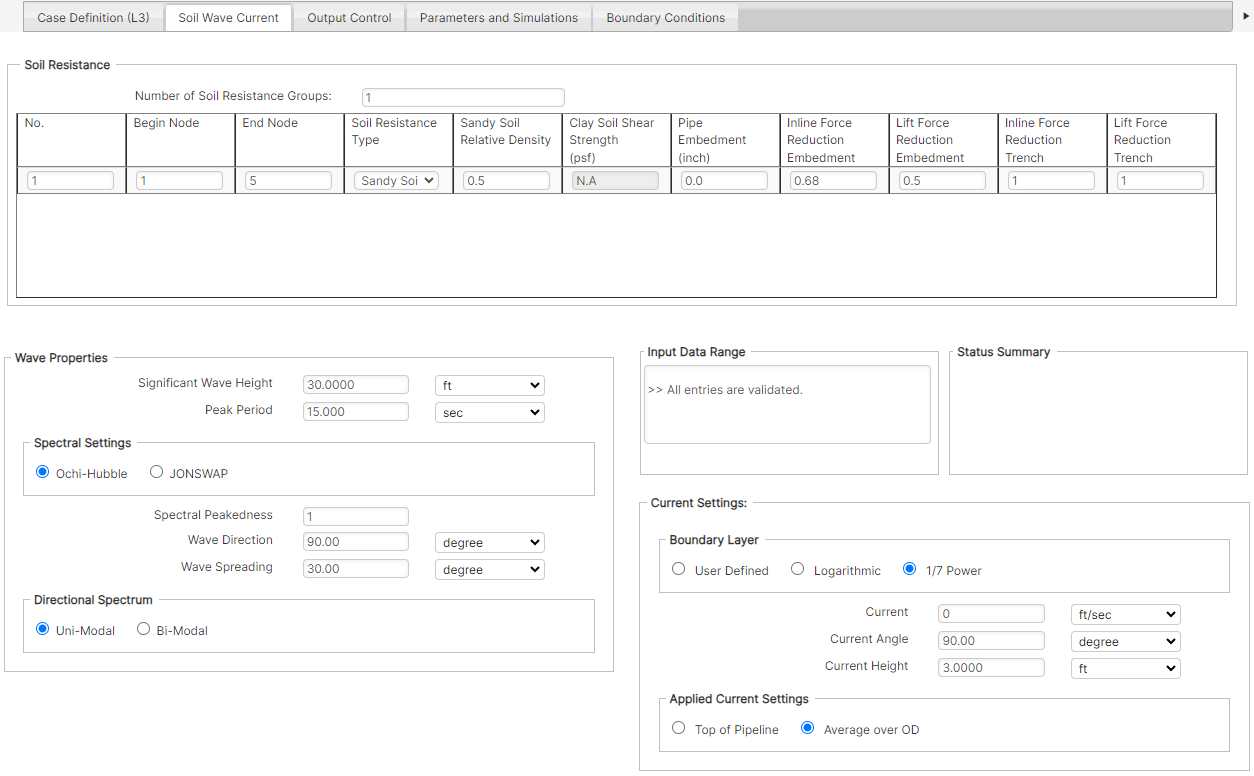Open the Peak Period unit dropdown
This screenshot has width=1254, height=776.
[x=489, y=411]
